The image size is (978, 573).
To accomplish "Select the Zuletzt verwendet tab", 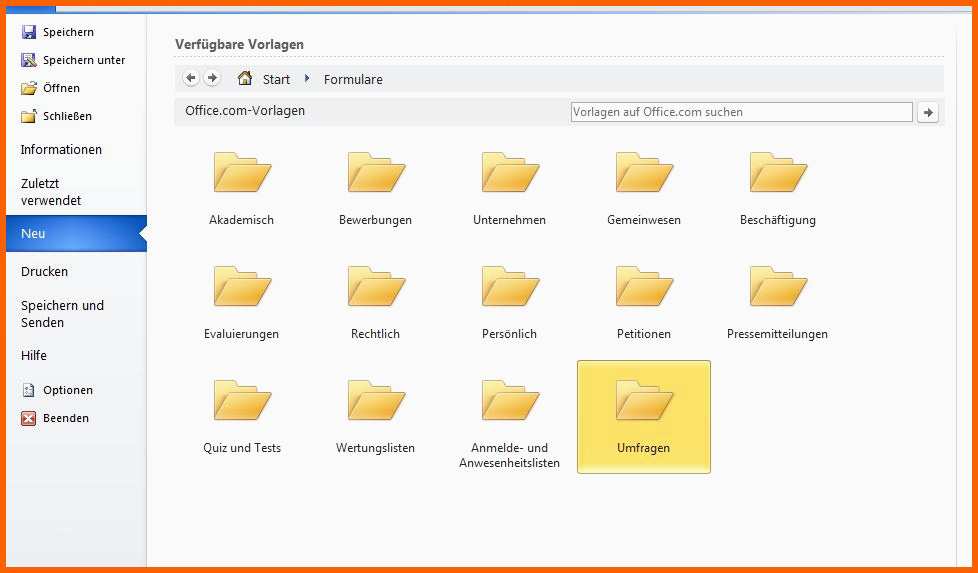I will coord(51,192).
